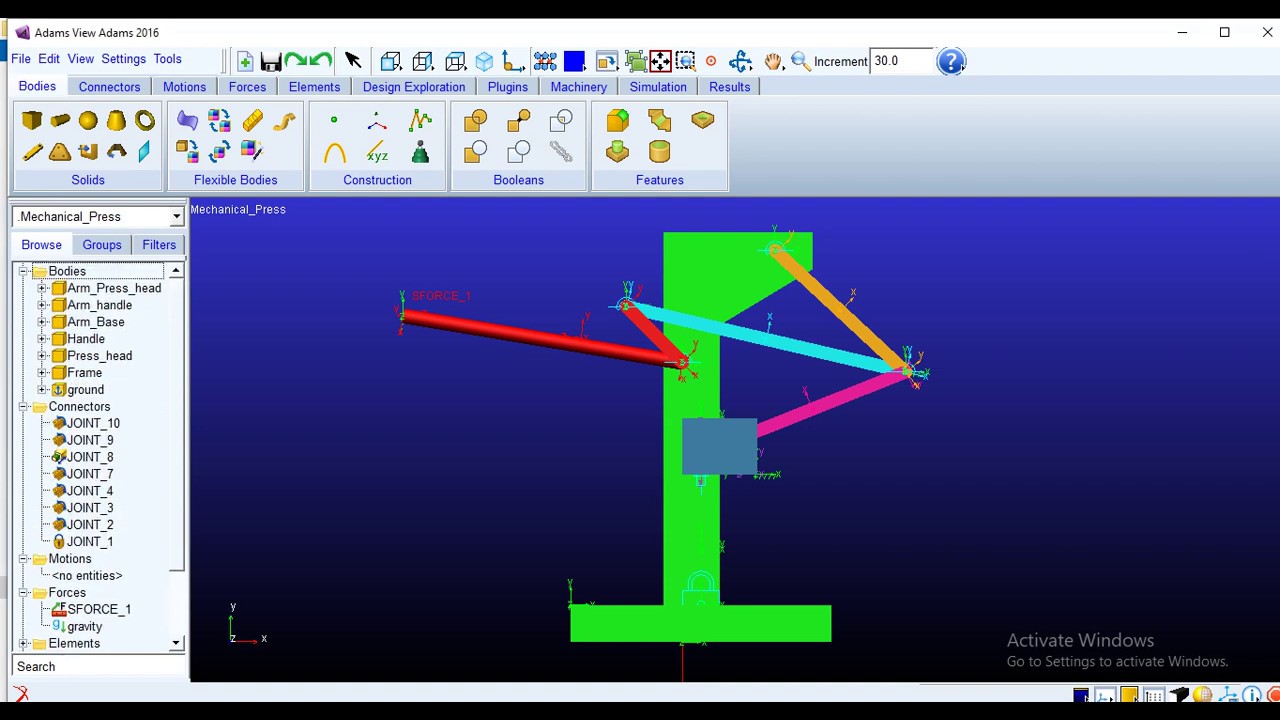Expand the Arm_Press_head body node

click(x=42, y=288)
